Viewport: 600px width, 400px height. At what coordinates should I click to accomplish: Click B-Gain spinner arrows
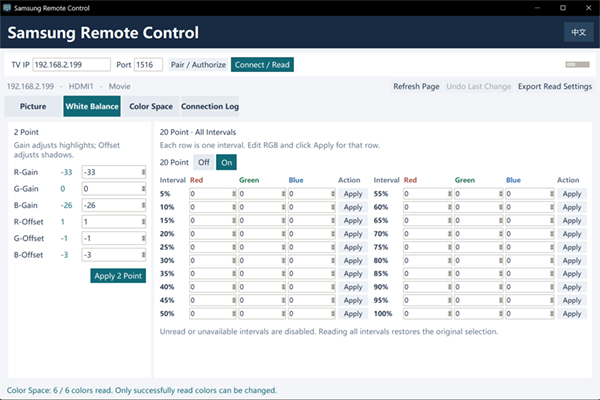coord(143,205)
